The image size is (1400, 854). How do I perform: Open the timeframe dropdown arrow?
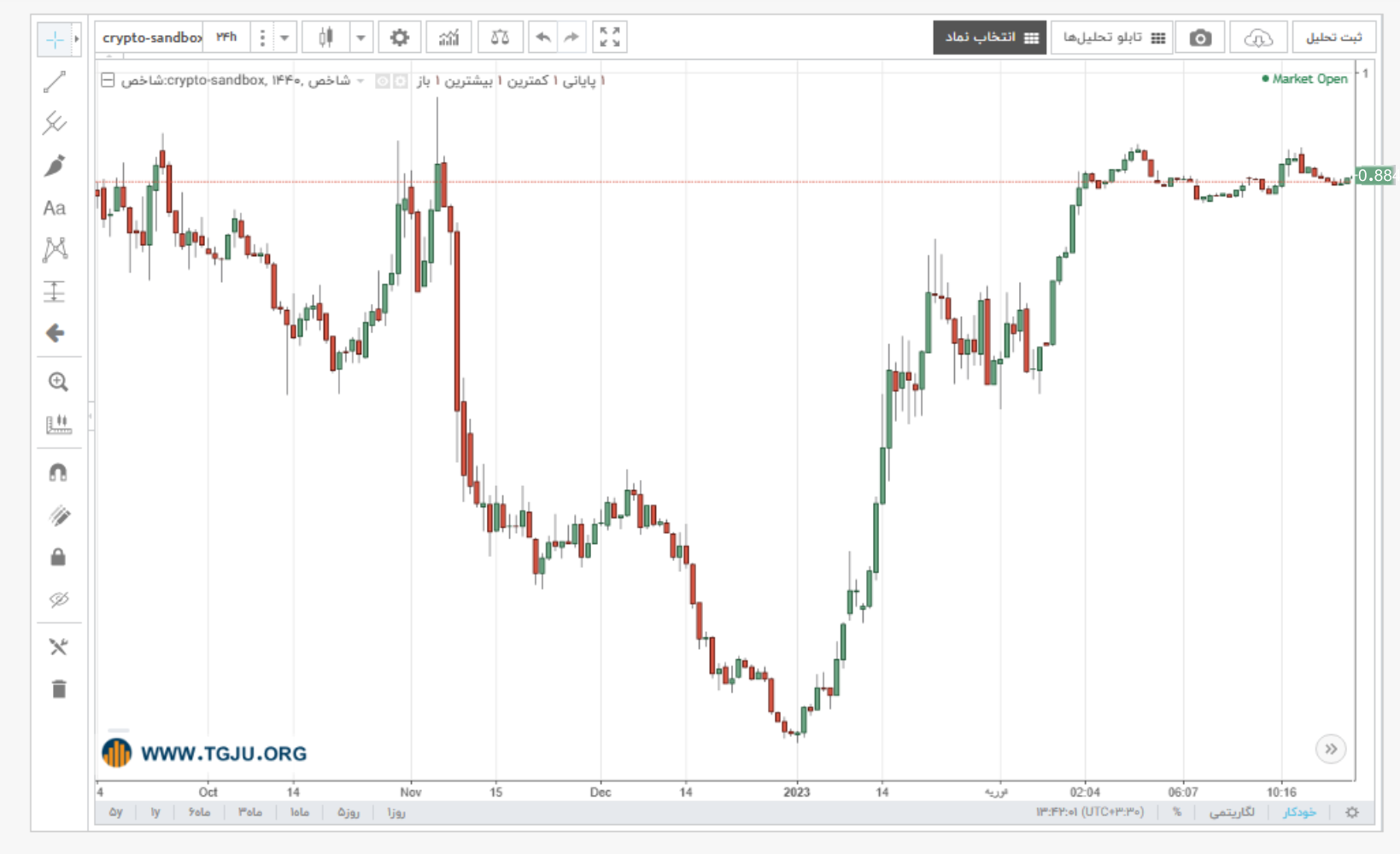pyautogui.click(x=284, y=38)
